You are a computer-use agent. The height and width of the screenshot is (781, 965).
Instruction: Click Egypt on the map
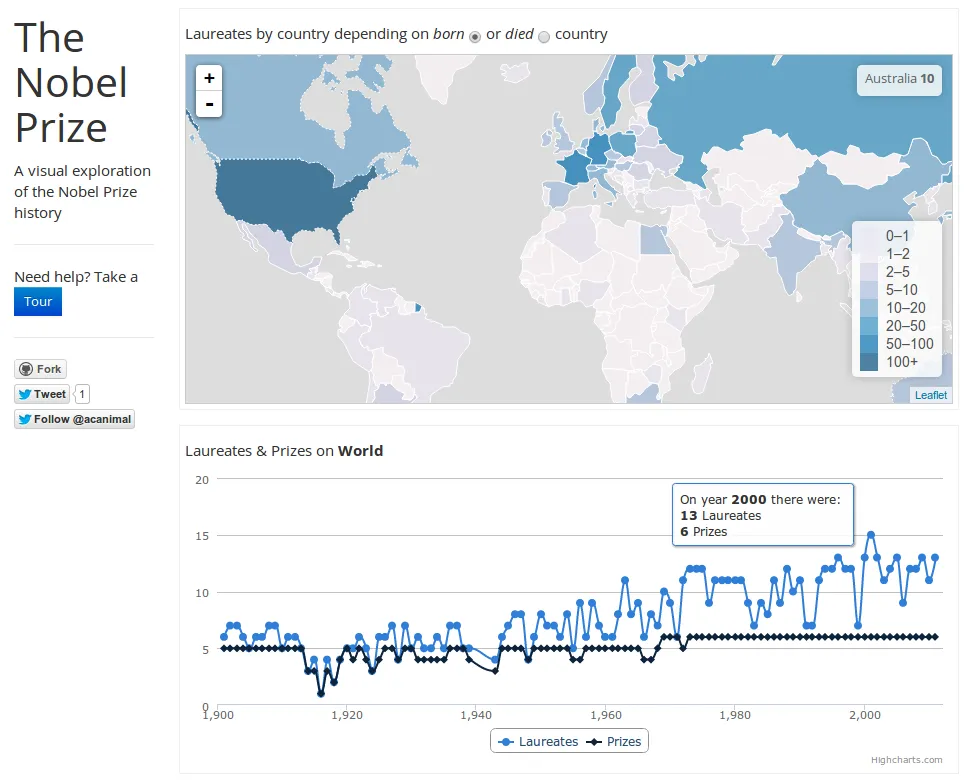click(655, 240)
